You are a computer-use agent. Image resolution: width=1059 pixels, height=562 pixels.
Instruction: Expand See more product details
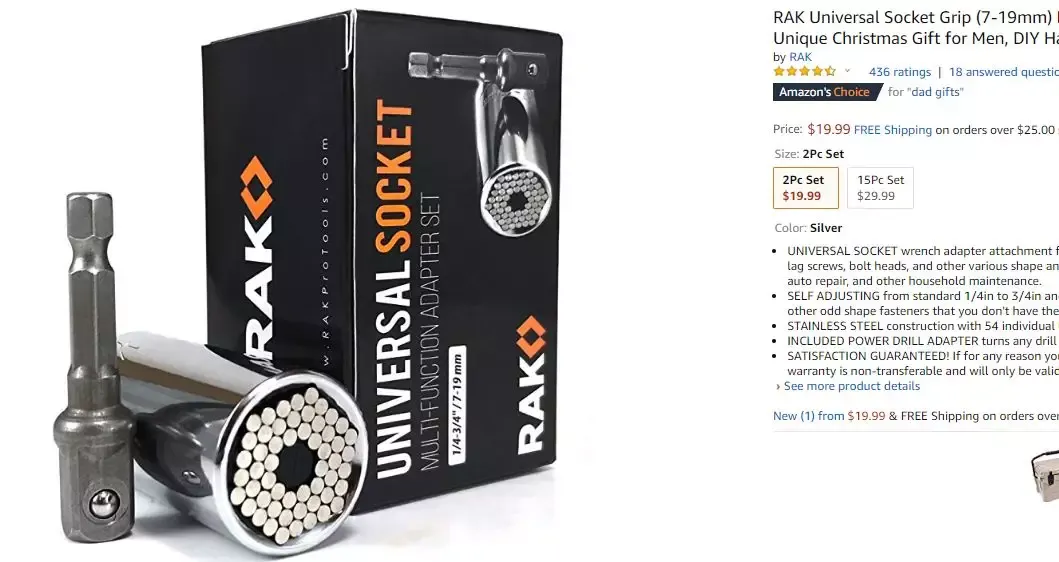click(848, 386)
